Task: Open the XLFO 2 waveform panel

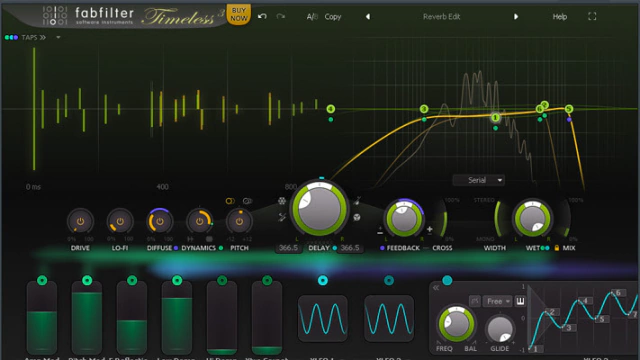Action: pos(389,318)
